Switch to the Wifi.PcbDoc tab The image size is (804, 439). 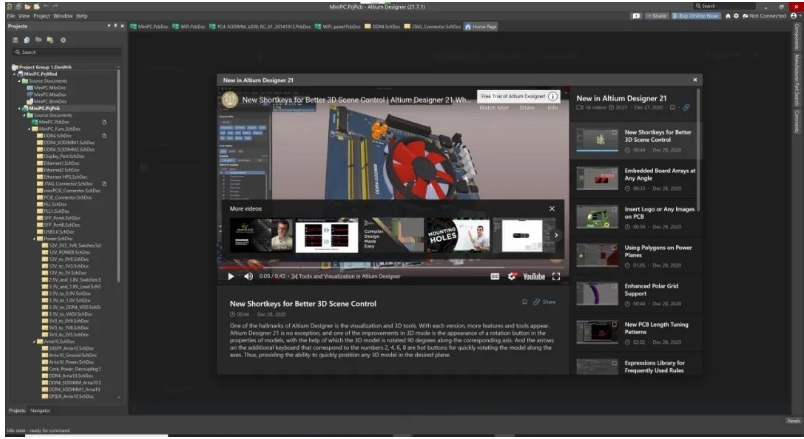point(189,26)
